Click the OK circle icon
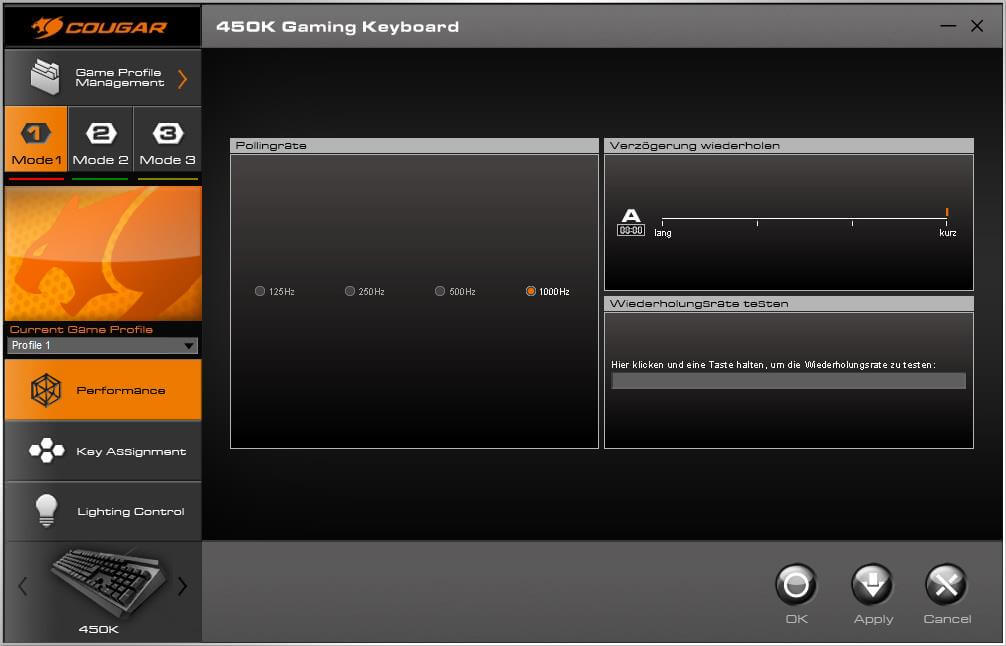The image size is (1006, 646). point(796,585)
